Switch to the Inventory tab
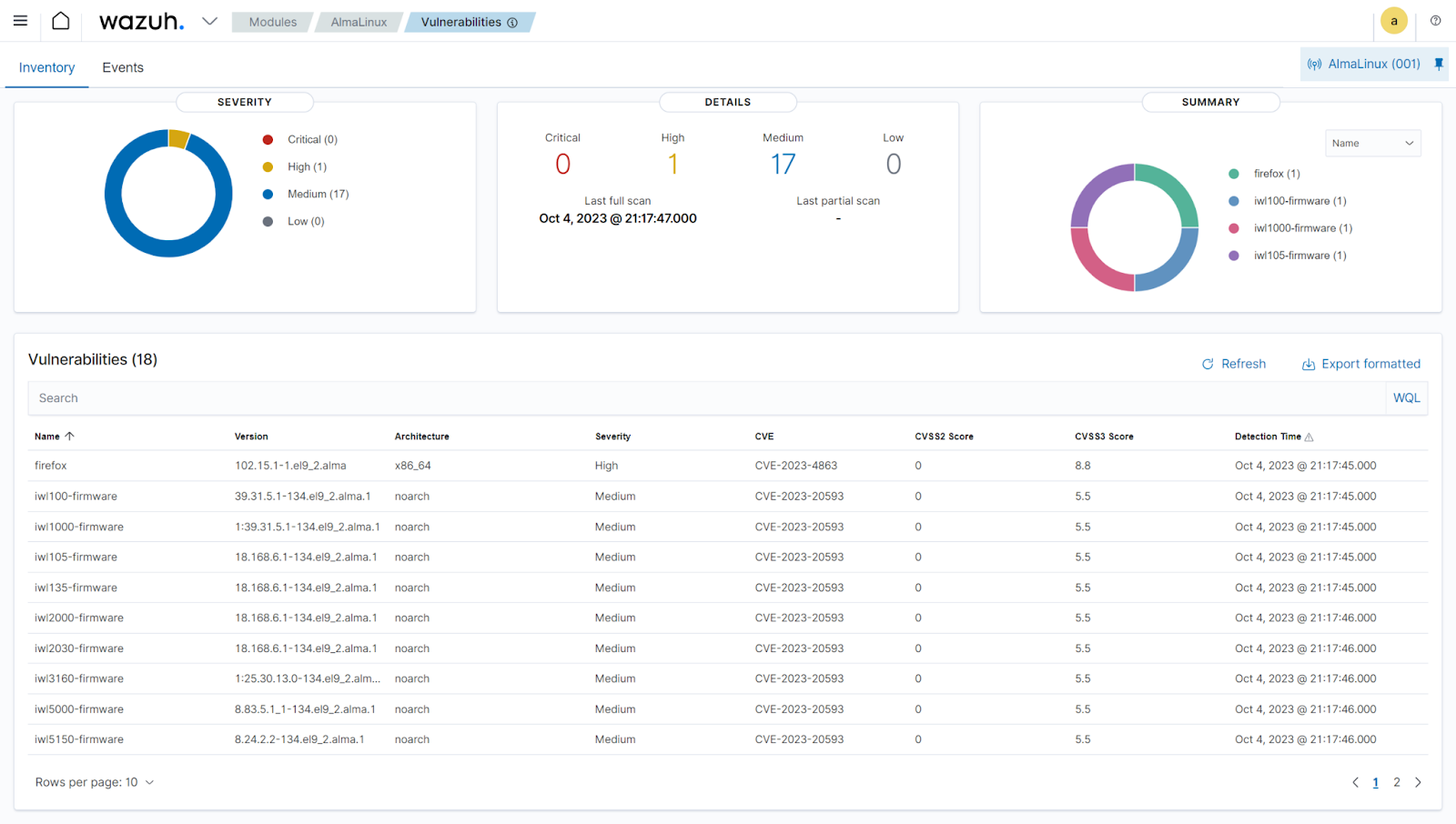Viewport: 1456px width, 824px height. (x=46, y=67)
